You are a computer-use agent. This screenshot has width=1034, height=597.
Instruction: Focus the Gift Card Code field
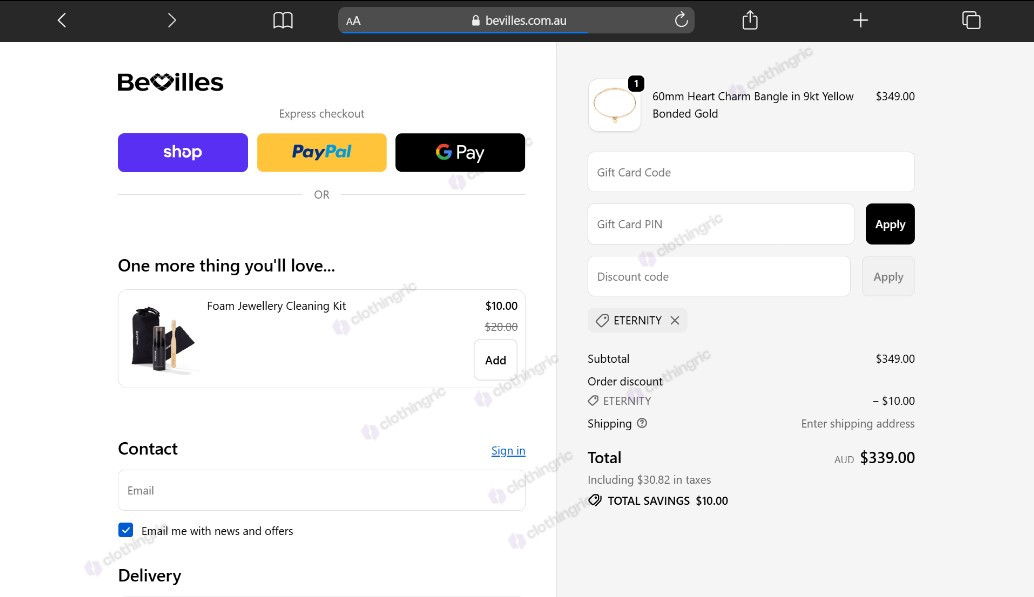pos(751,172)
